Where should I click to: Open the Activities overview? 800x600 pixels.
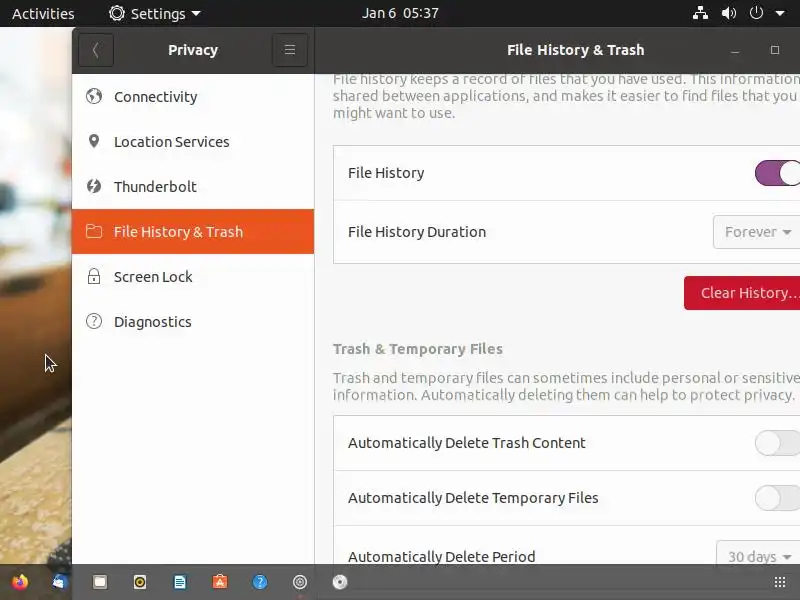click(x=43, y=13)
